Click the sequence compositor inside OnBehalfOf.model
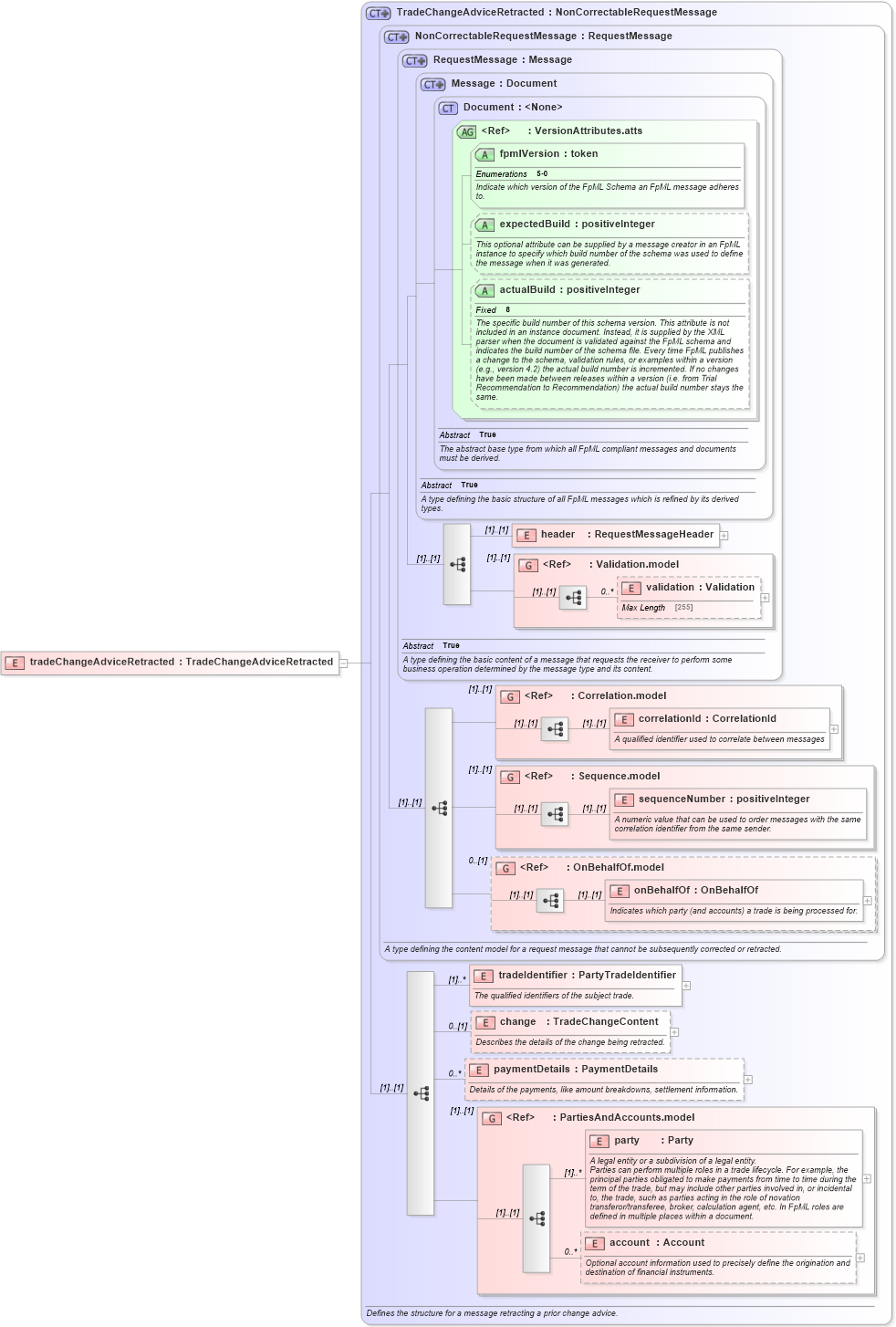The image size is (896, 1327). coord(550,902)
